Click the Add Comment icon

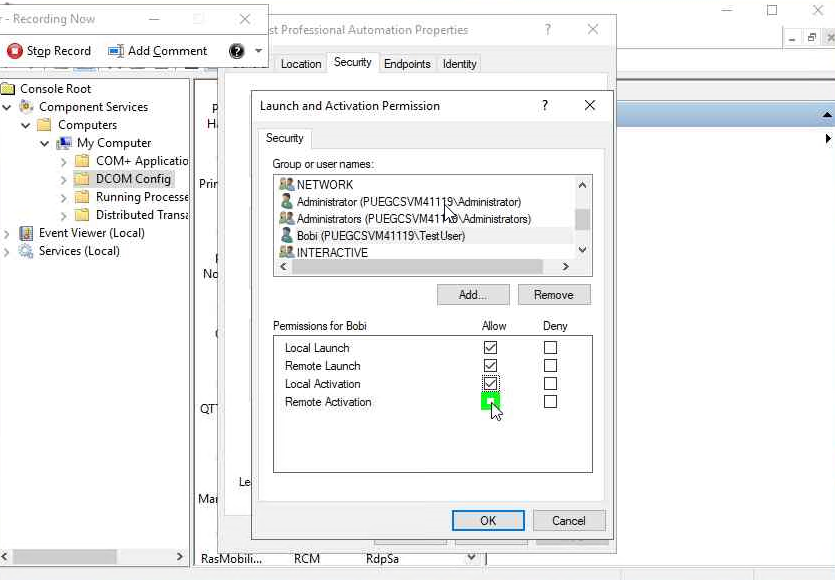(116, 51)
